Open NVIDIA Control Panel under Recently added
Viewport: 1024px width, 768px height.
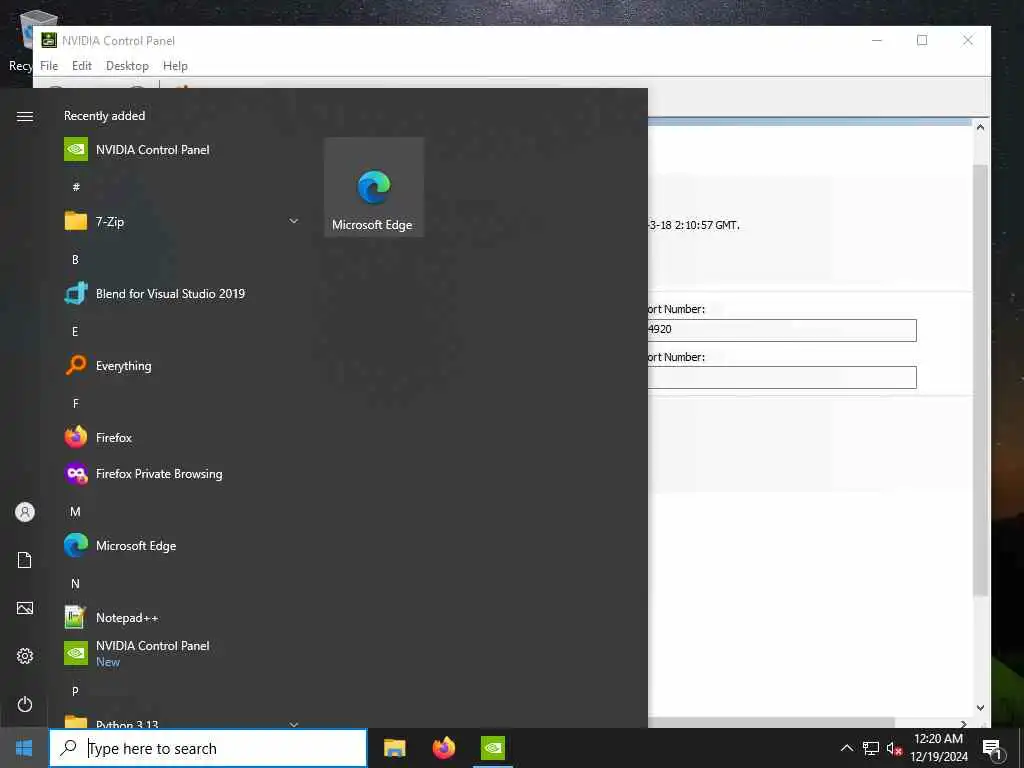click(x=183, y=150)
